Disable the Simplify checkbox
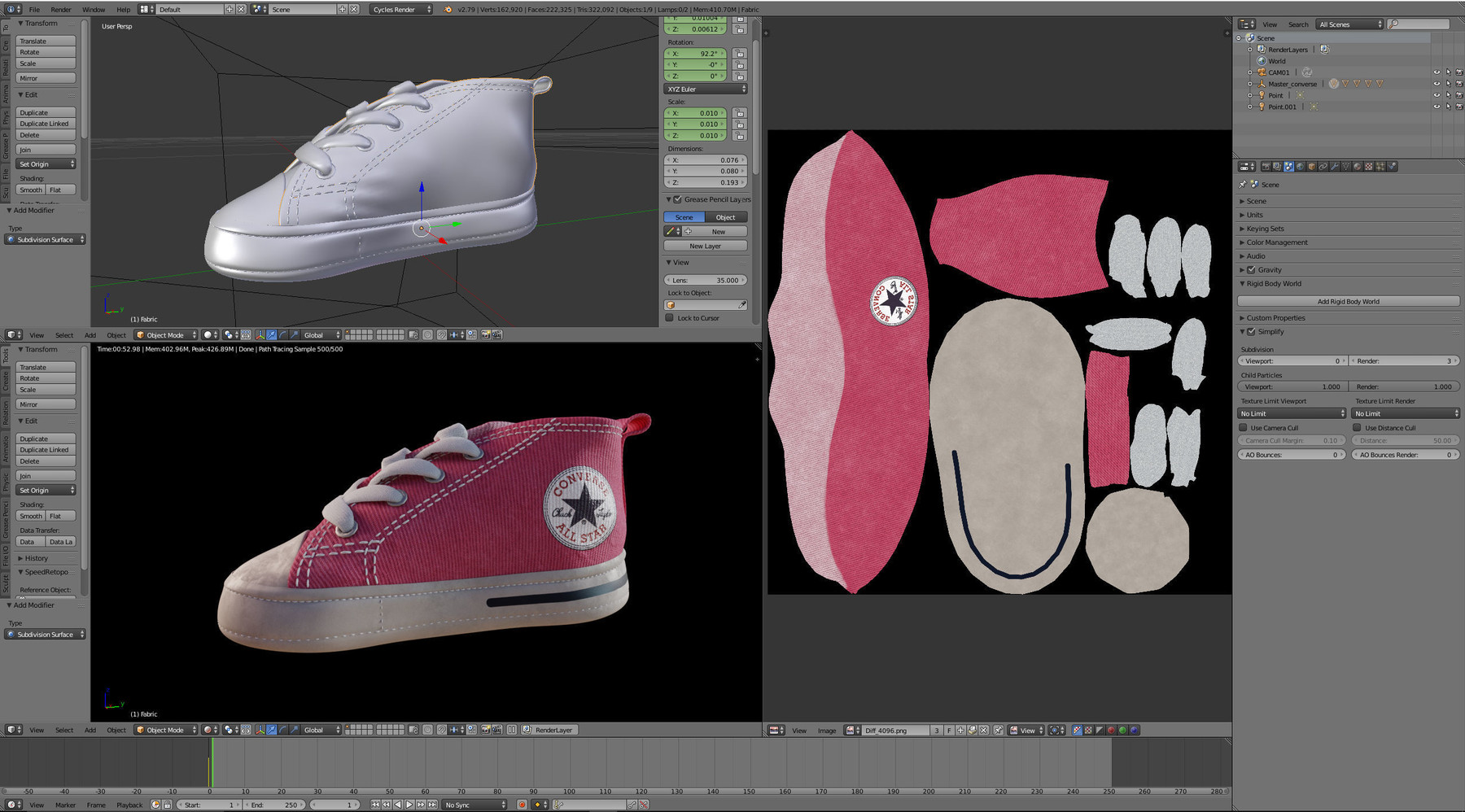The height and width of the screenshot is (812, 1465). (1251, 332)
